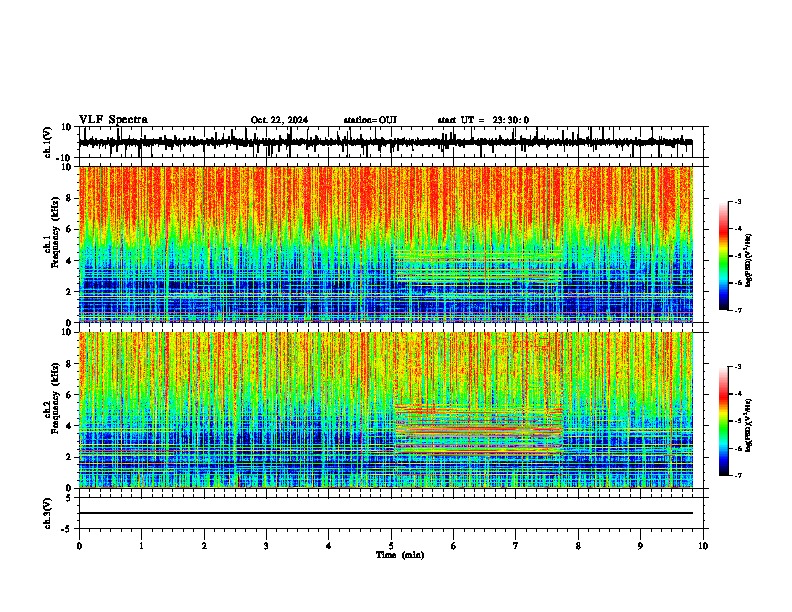Click the time axis tick label "8"

578,546
